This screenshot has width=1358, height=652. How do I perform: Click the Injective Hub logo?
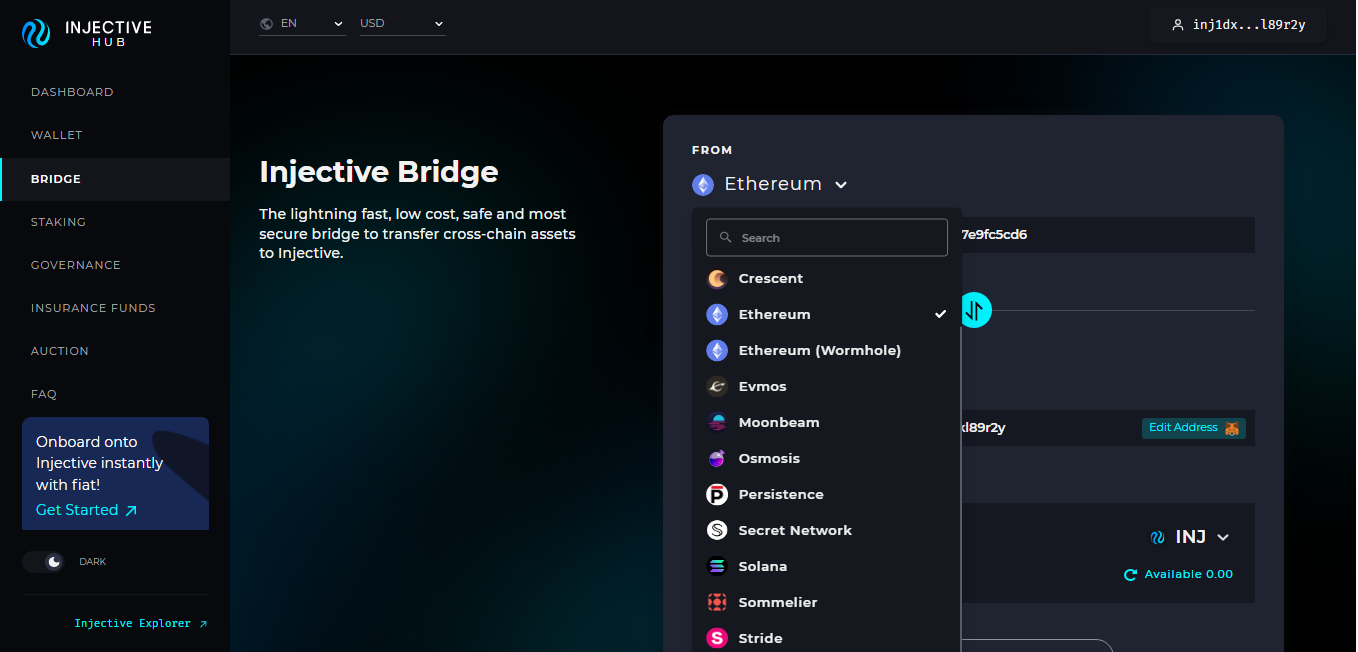[87, 34]
